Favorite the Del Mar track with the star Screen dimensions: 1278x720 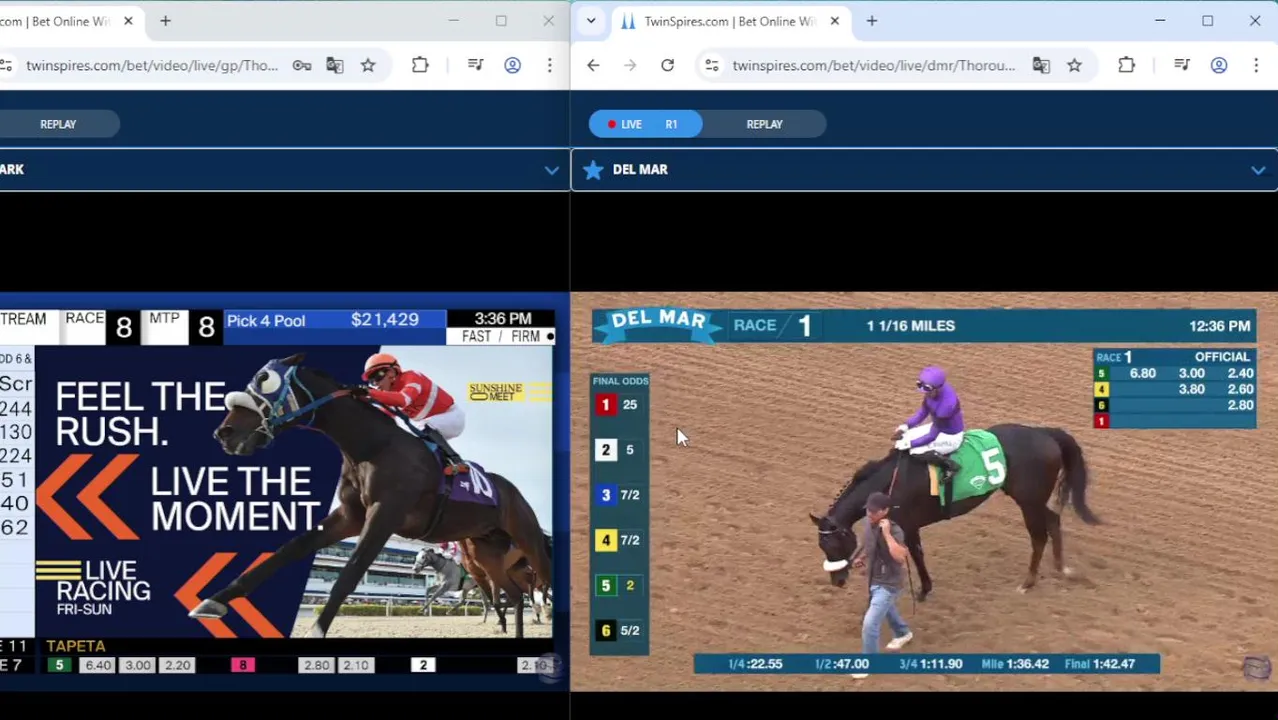tap(593, 170)
